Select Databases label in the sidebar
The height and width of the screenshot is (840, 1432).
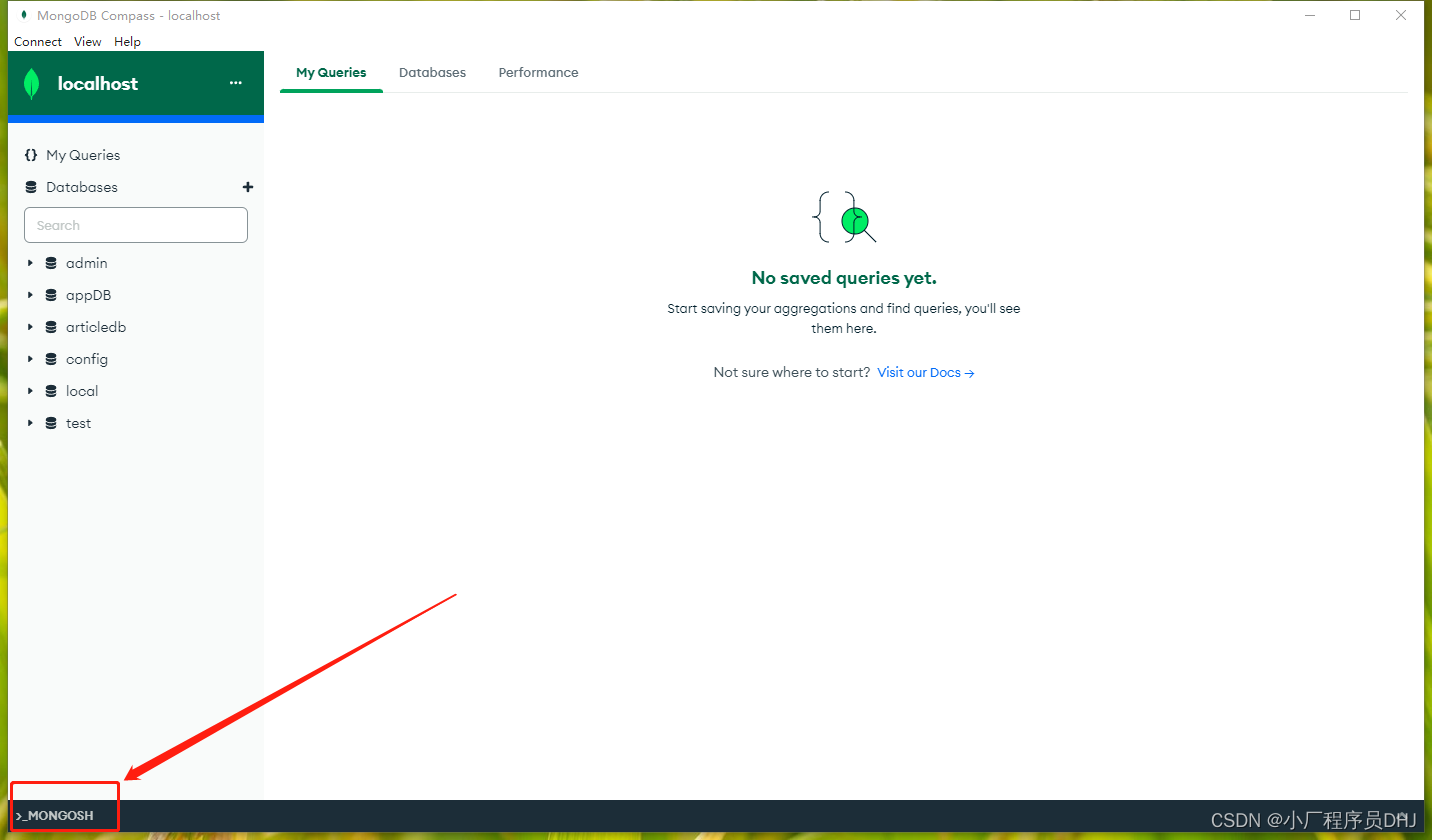(x=82, y=187)
